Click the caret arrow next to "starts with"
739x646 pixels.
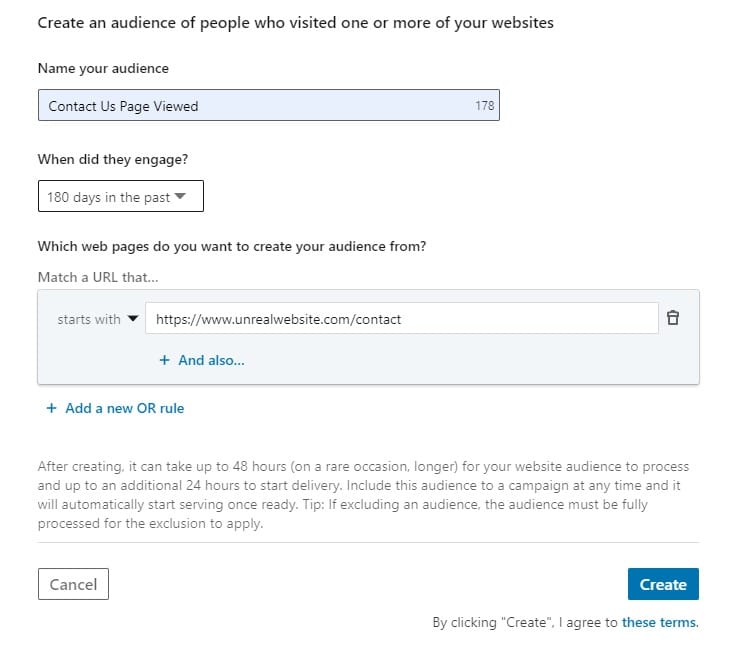pos(131,320)
